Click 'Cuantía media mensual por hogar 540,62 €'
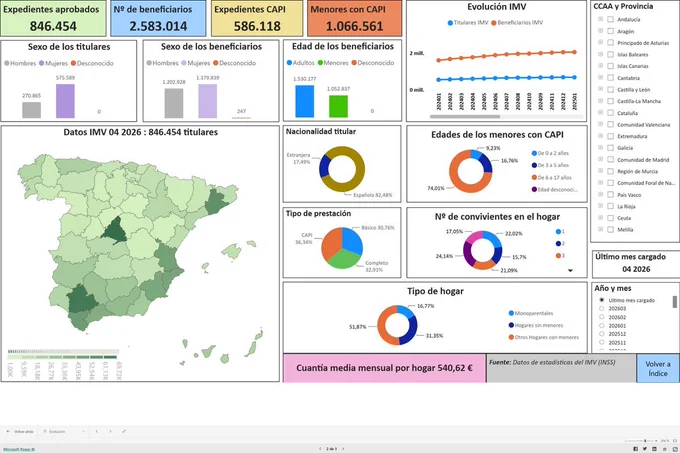 (x=384, y=368)
